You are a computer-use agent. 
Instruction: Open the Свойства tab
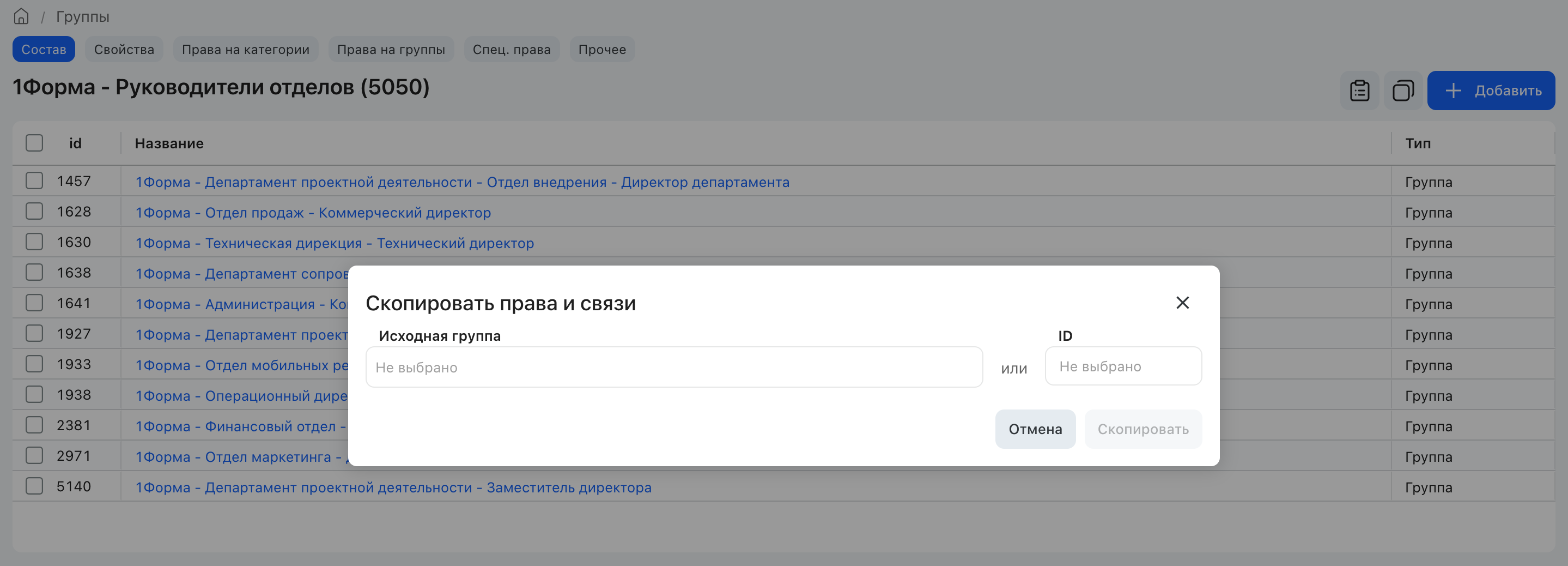tap(124, 50)
